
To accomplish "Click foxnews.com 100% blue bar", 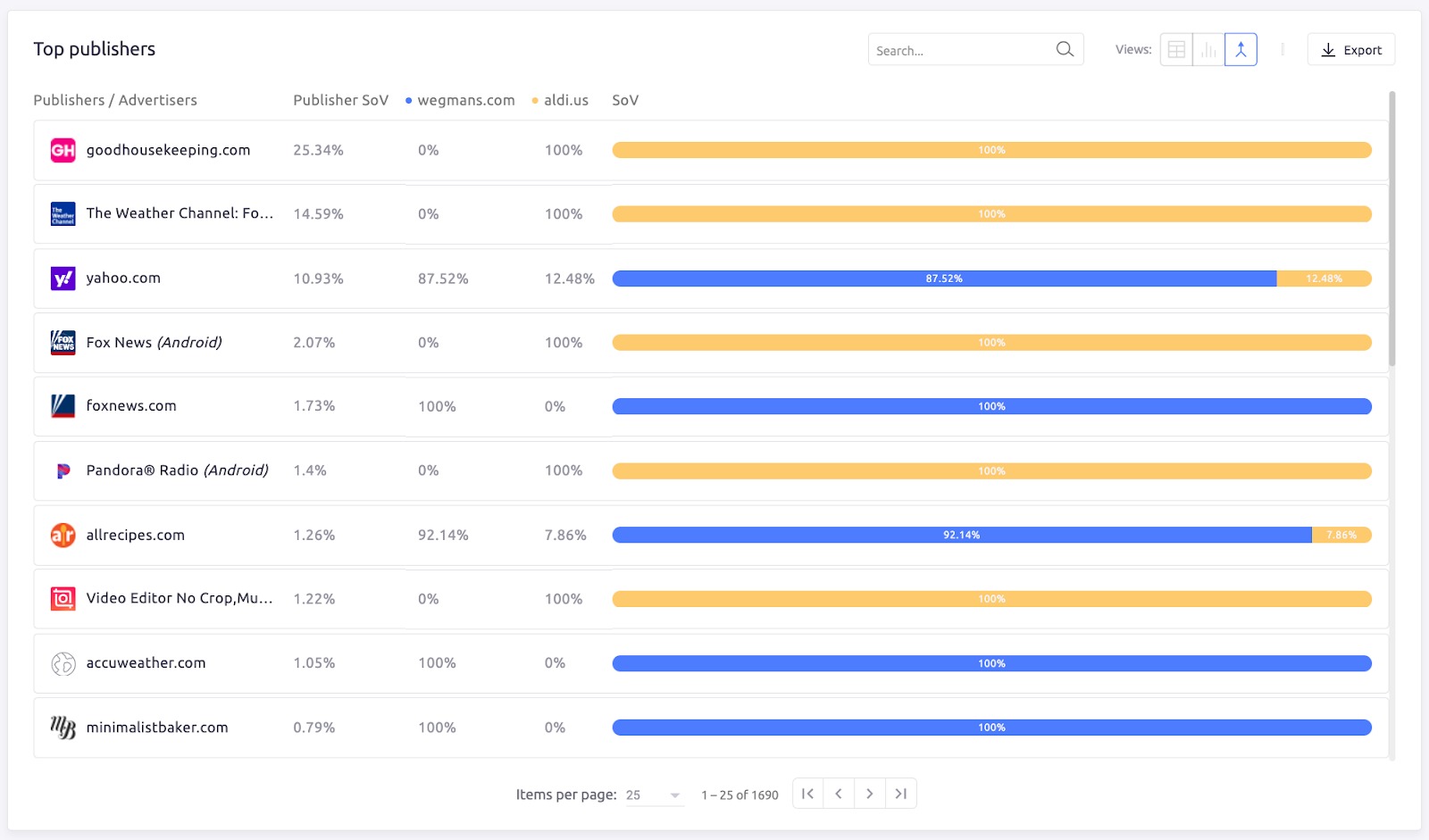I will point(991,406).
